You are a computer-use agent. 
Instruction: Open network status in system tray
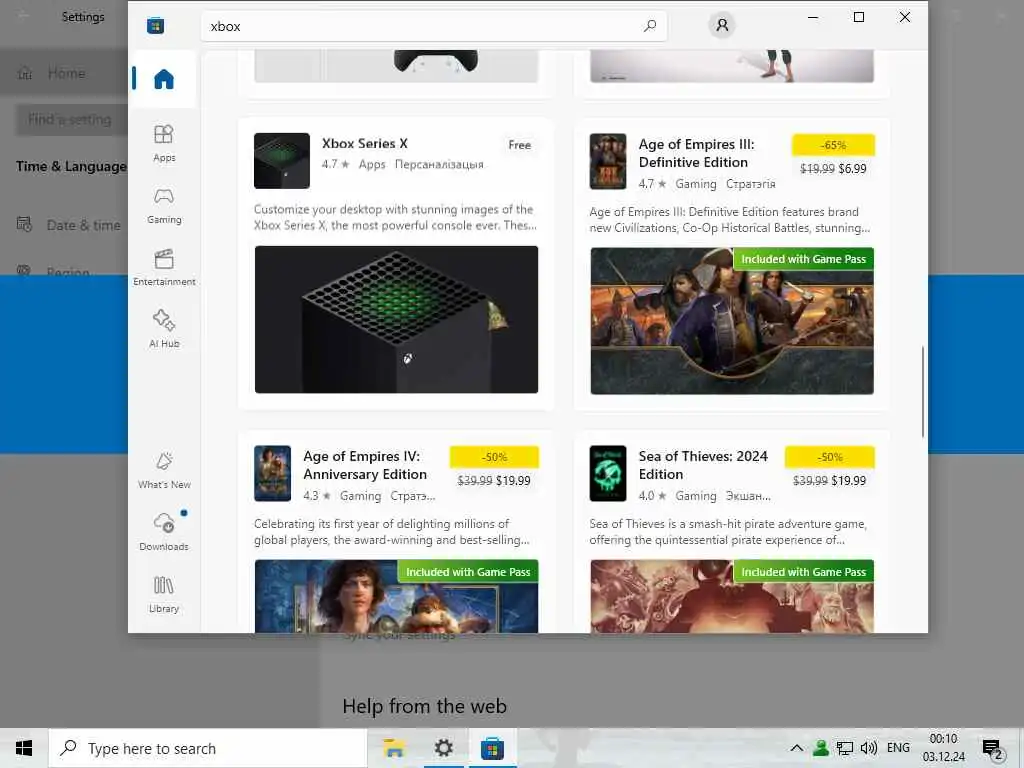click(845, 748)
